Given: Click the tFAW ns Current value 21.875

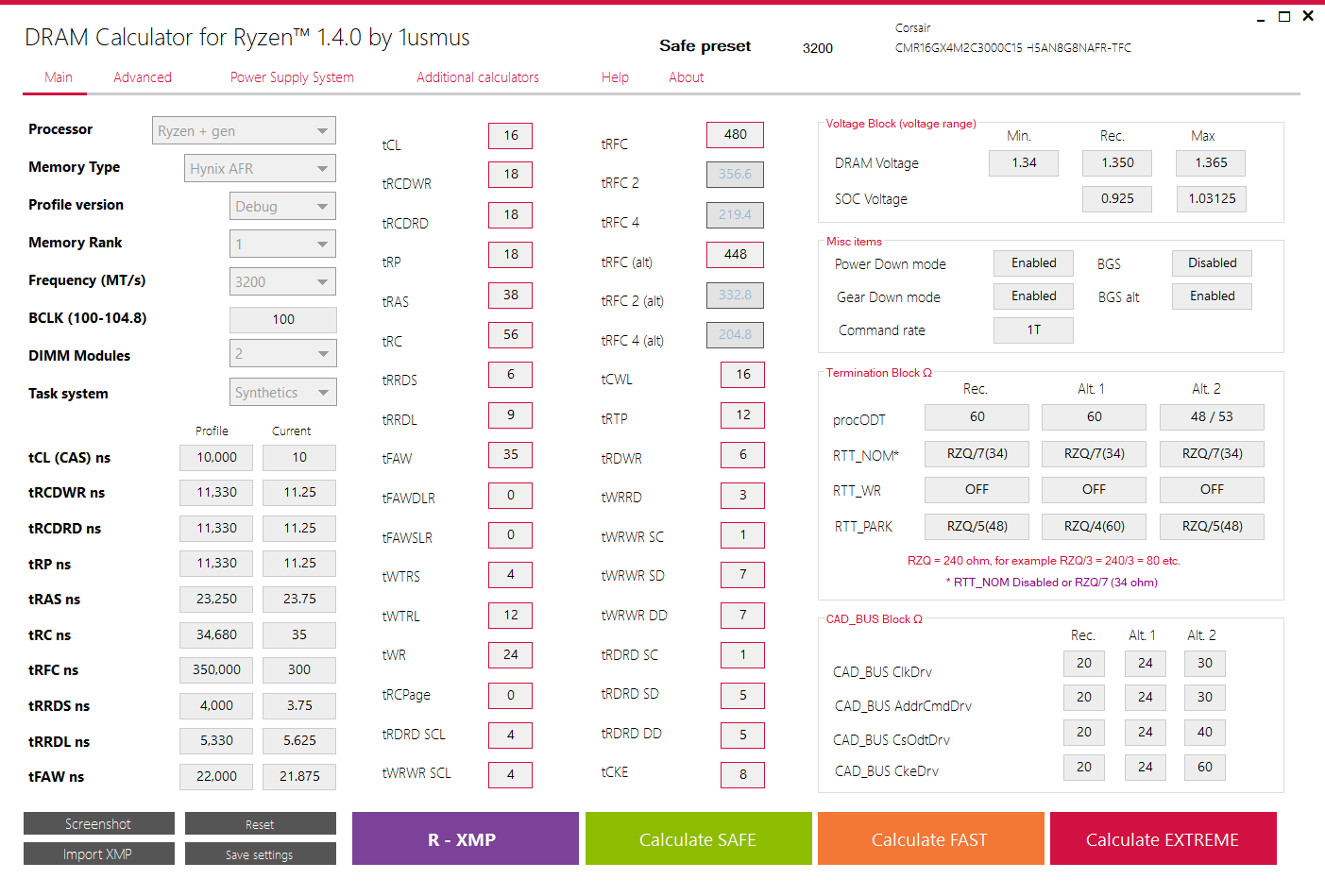Looking at the screenshot, I should point(299,777).
